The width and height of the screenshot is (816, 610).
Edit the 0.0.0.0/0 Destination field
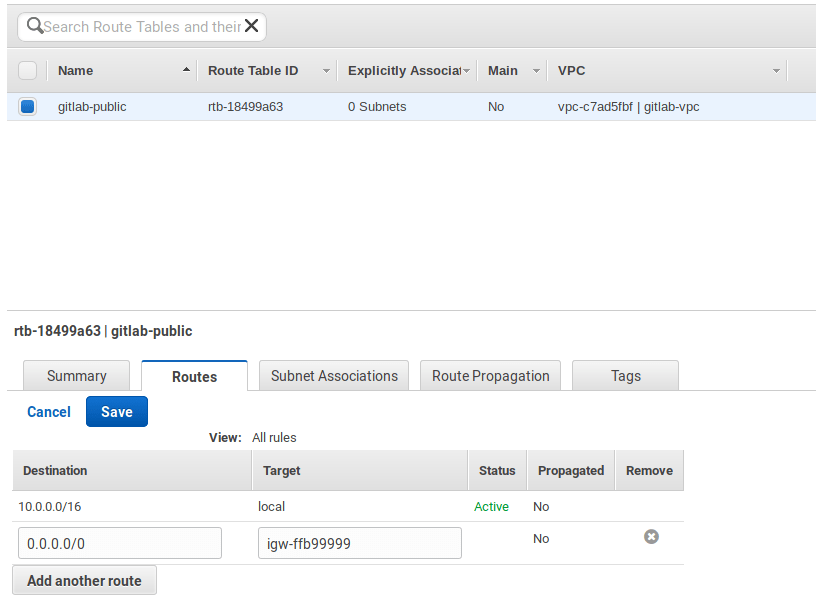119,542
